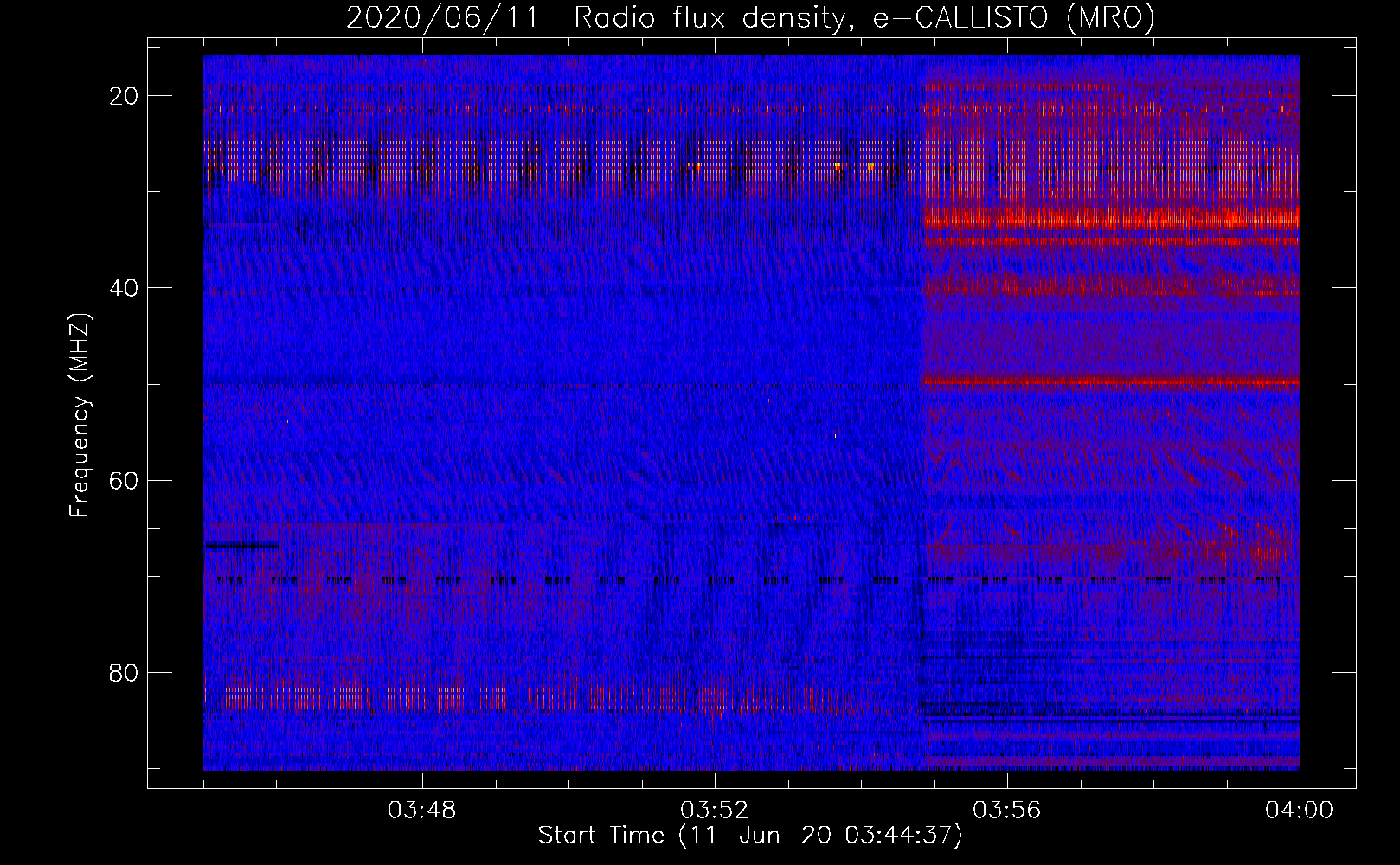
Task: Click the "03:48" time tick label
Action: pos(422,811)
